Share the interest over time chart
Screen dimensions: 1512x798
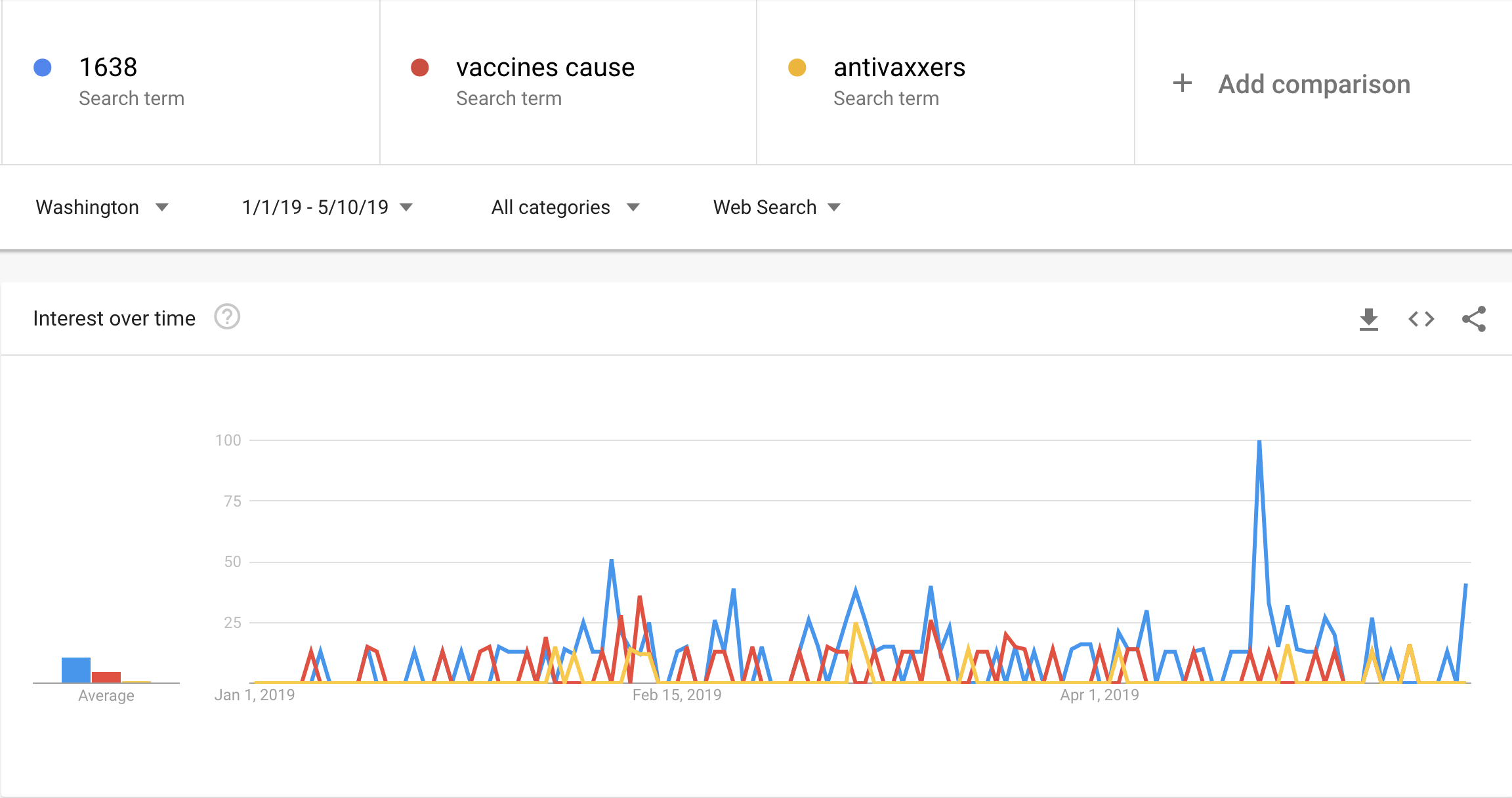click(x=1474, y=319)
